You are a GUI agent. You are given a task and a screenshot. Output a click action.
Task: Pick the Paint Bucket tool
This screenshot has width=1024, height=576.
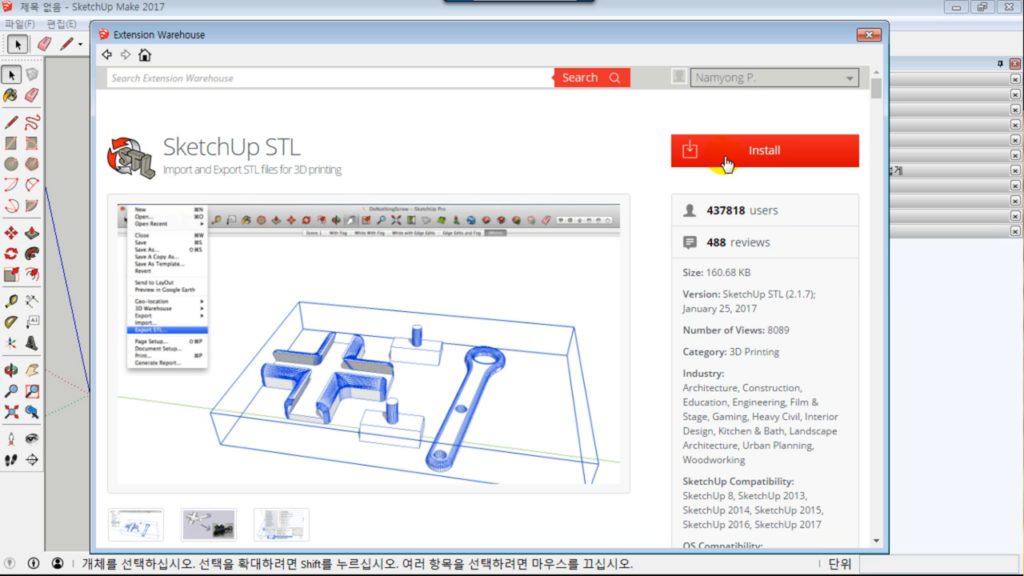click(11, 96)
